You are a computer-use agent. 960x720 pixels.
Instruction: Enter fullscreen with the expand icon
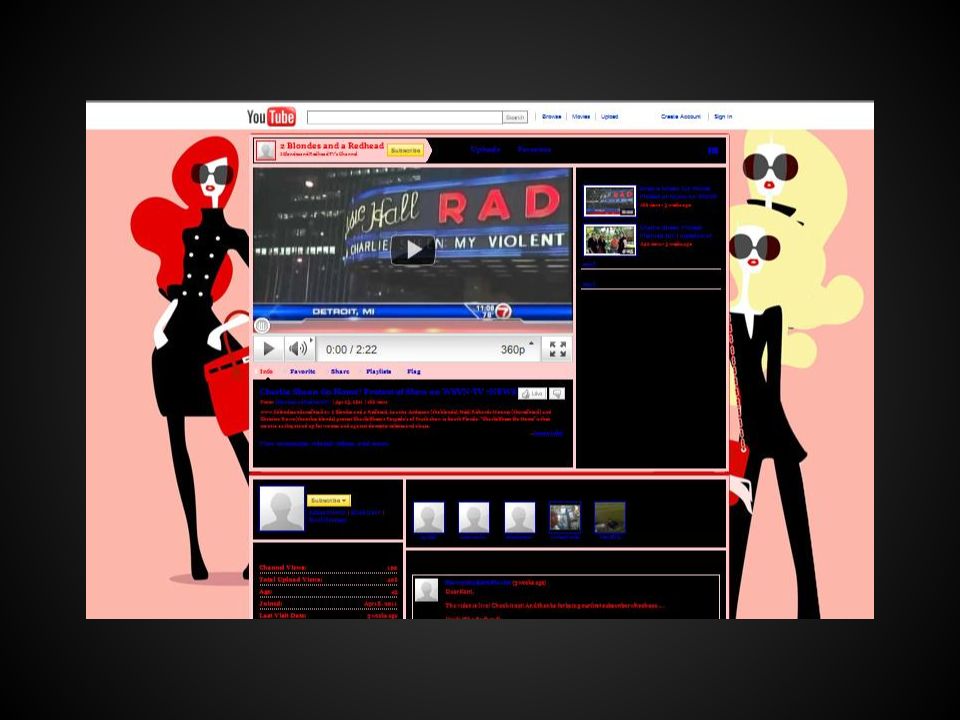pos(557,349)
